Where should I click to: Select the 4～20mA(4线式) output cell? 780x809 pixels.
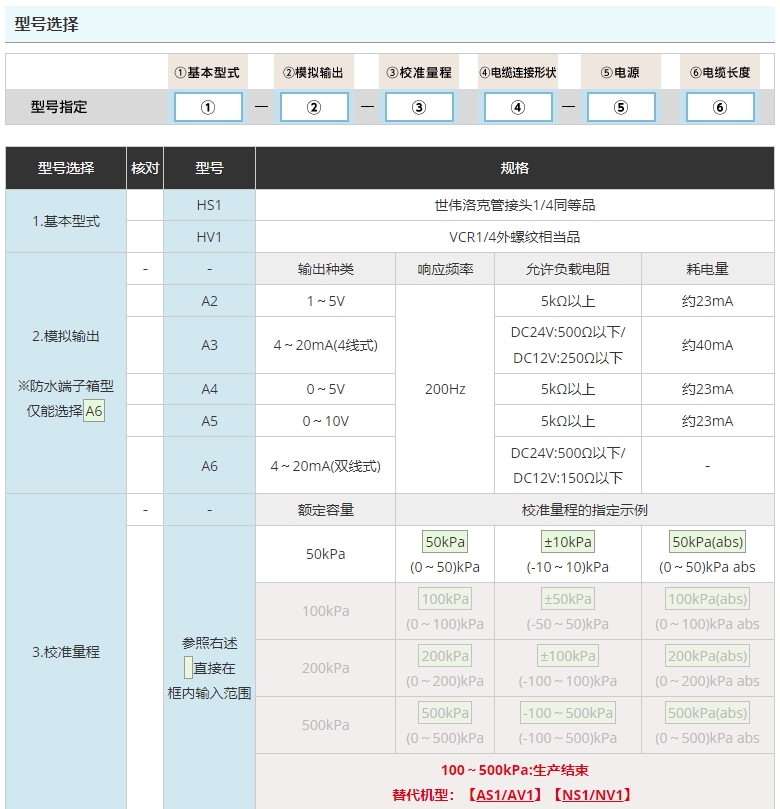[326, 345]
